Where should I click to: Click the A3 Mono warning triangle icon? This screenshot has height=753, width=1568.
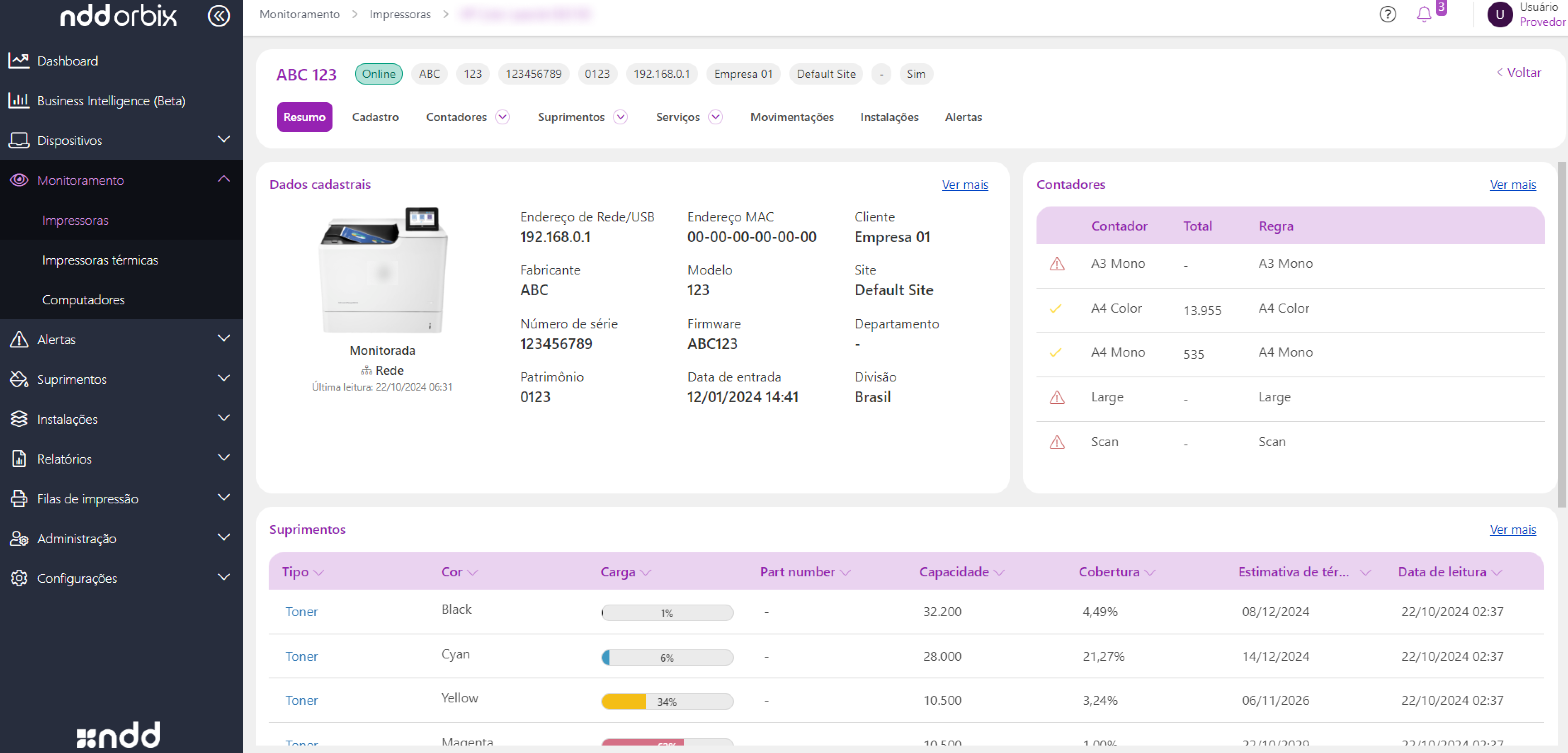click(1057, 264)
